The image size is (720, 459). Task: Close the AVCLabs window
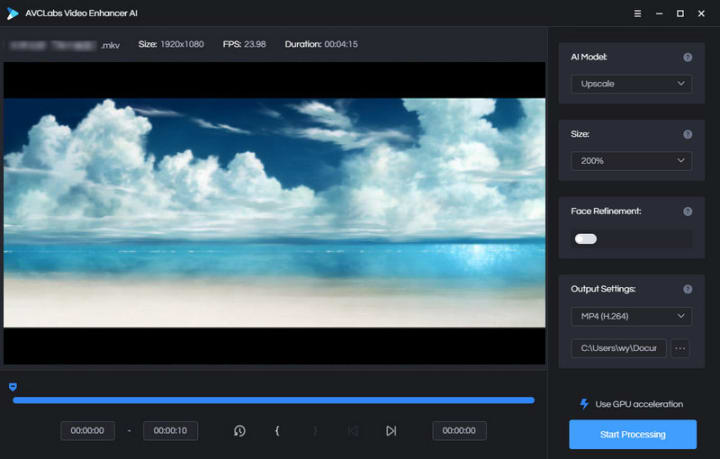pos(701,14)
